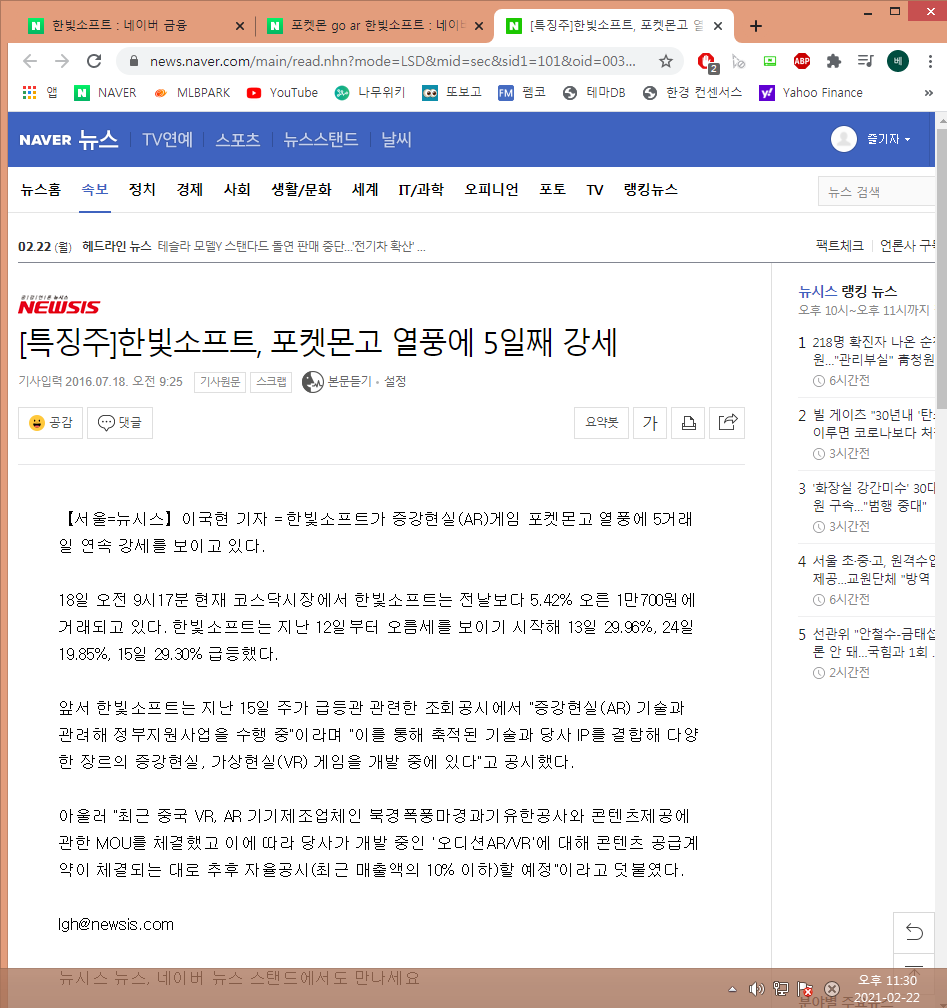The width and height of the screenshot is (947, 1008).
Task: Open 댓글 comments button
Action: [120, 422]
